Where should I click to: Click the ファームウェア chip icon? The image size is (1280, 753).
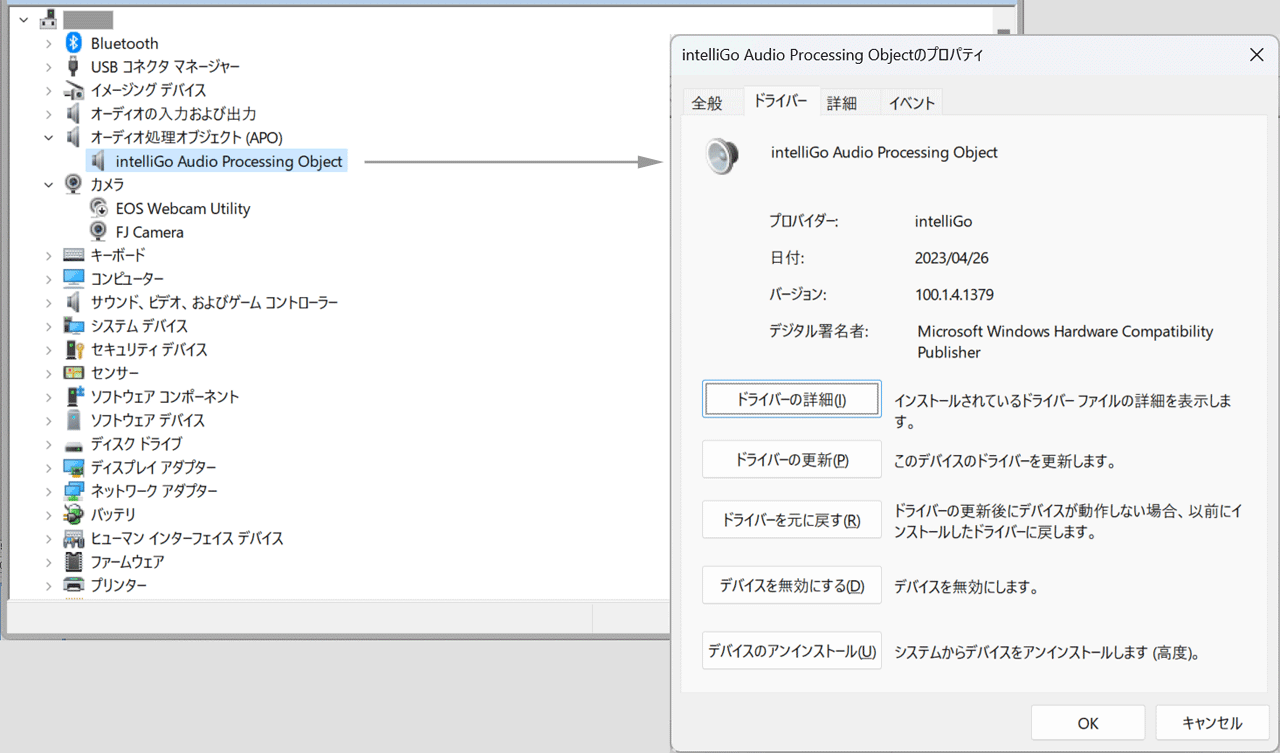pos(73,561)
